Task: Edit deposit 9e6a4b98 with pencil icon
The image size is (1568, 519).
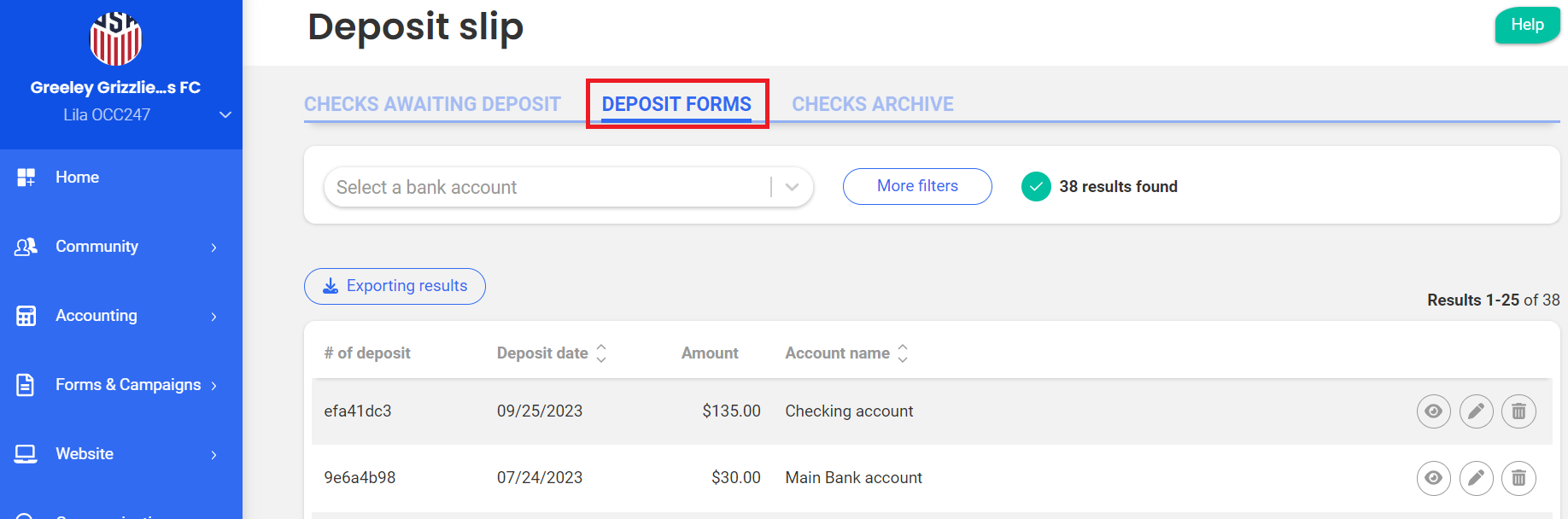Action: click(x=1476, y=478)
